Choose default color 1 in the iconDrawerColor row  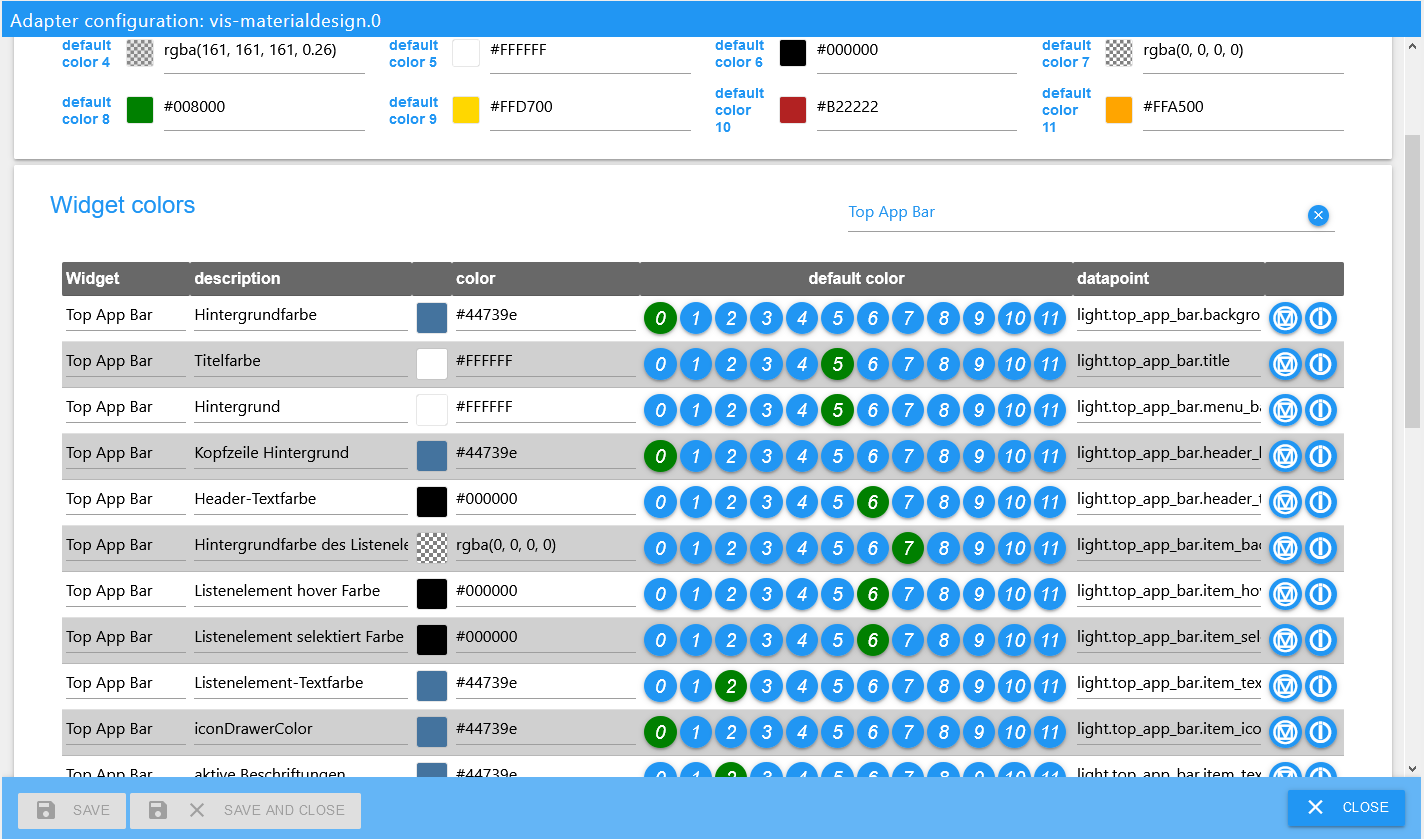point(695,733)
